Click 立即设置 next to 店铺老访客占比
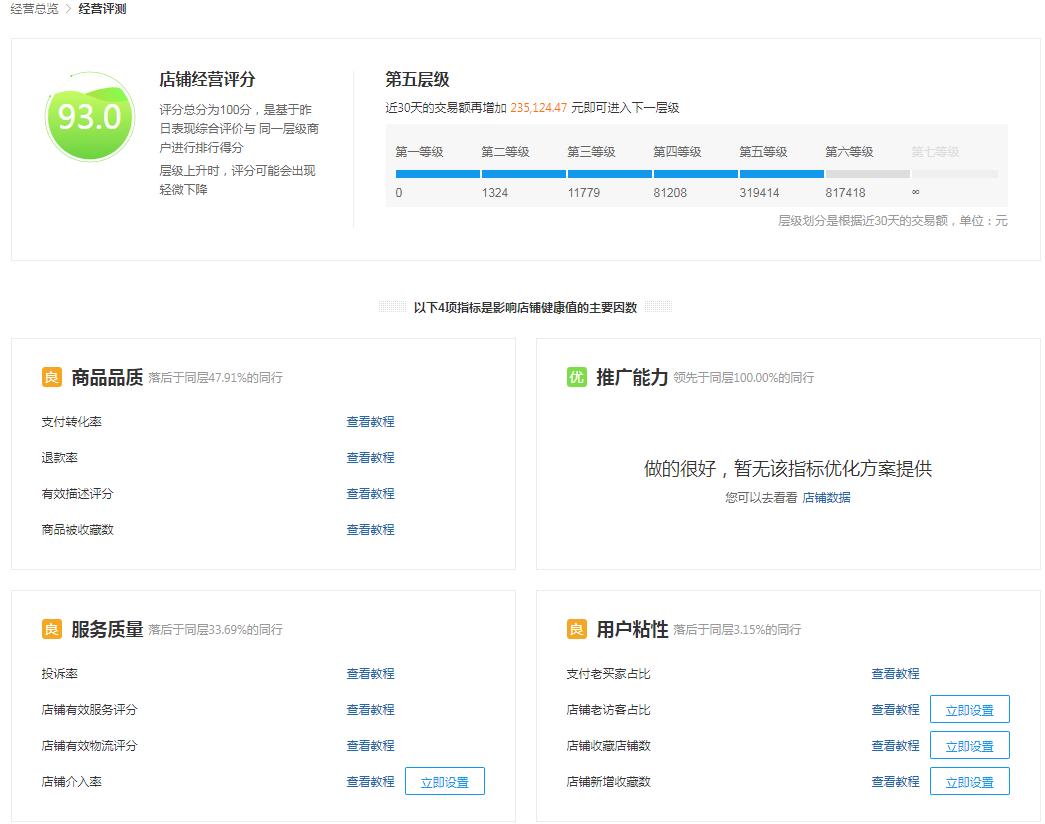 click(969, 709)
